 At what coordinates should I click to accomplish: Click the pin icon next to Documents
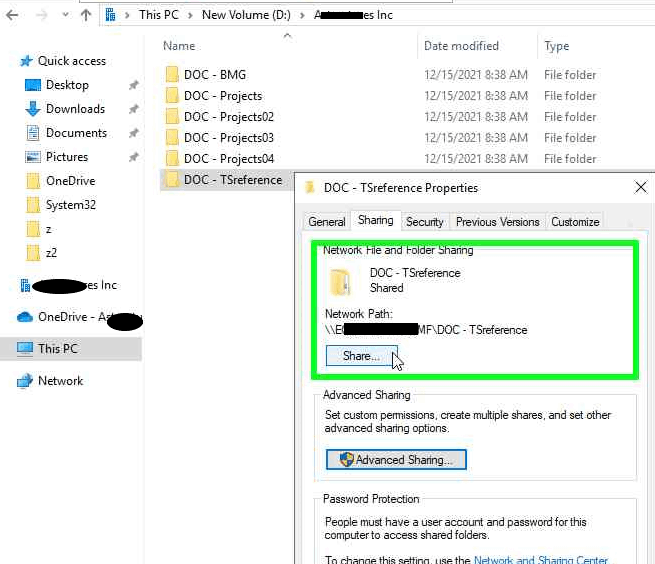point(133,133)
